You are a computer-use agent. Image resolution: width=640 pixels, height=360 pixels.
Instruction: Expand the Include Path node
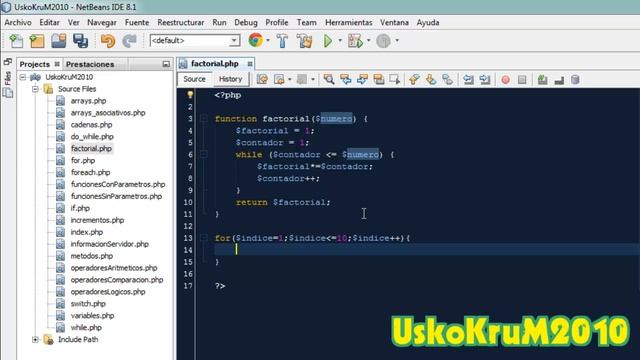(x=36, y=339)
